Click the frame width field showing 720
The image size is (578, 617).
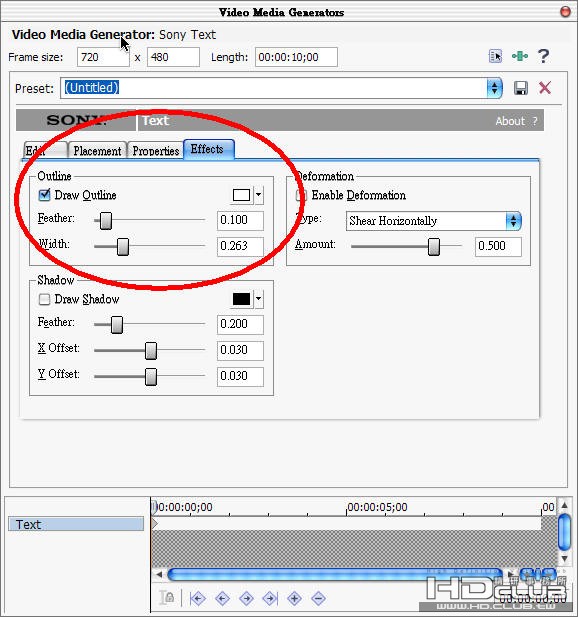(103, 57)
